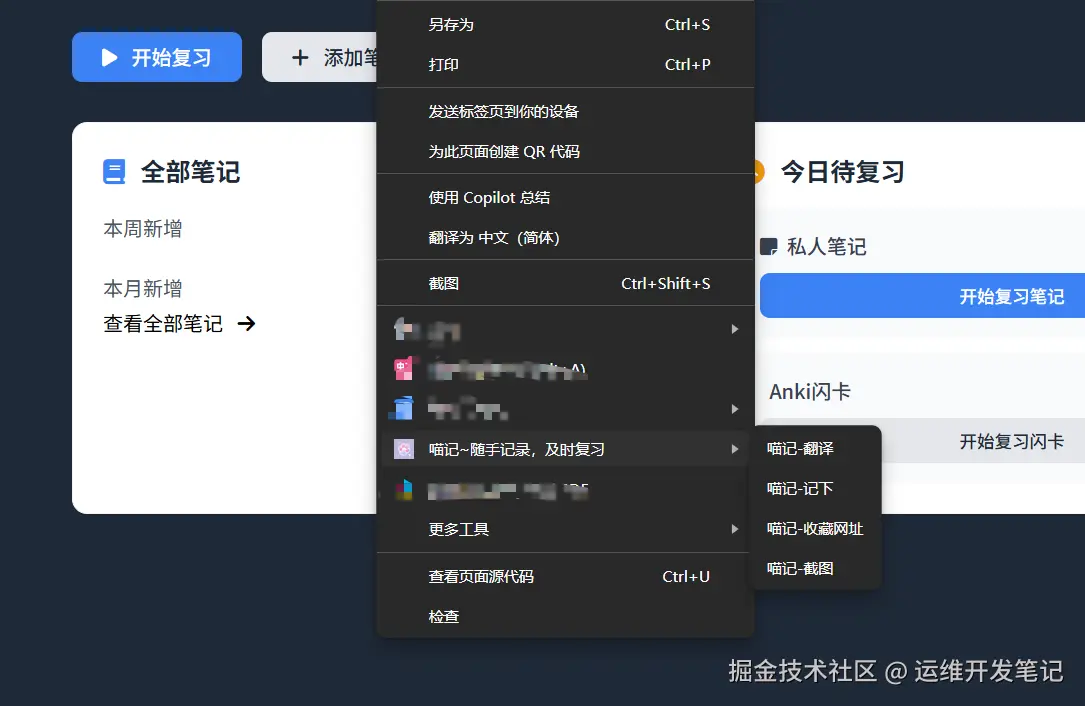
Task: Choose 喵记-记下 in submenu
Action: coord(817,489)
